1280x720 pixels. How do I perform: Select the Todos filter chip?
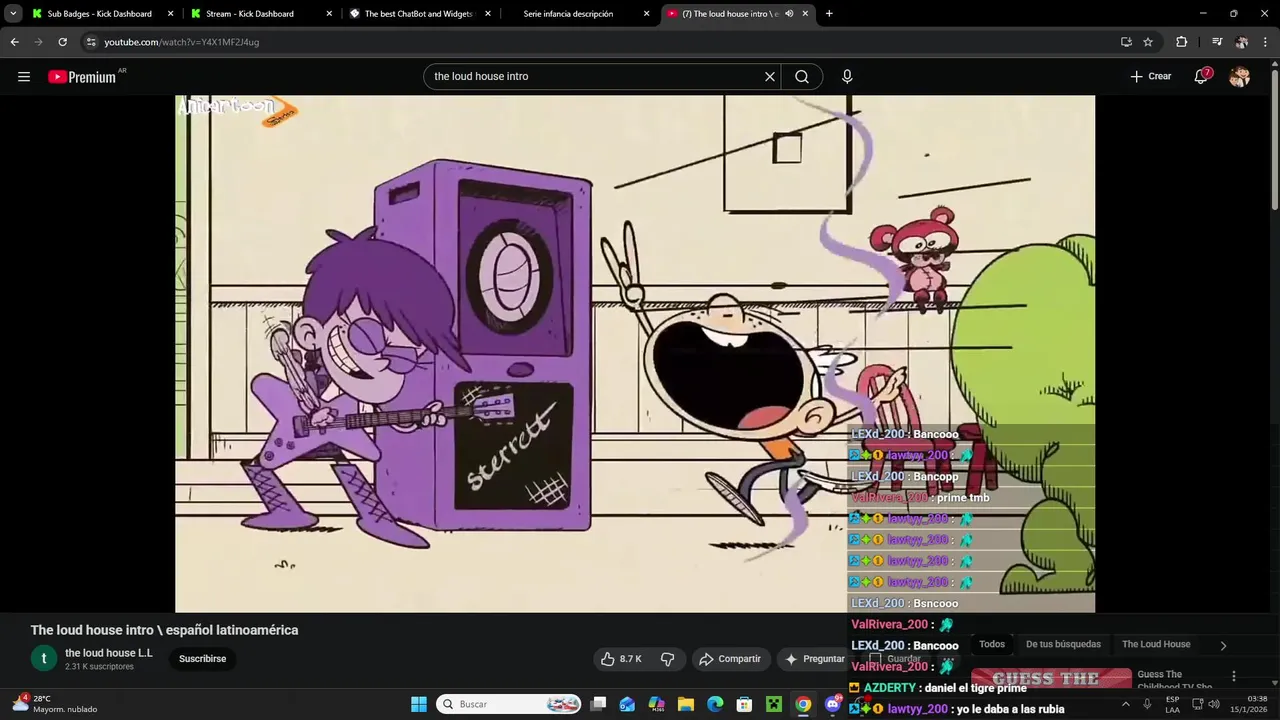click(x=992, y=644)
